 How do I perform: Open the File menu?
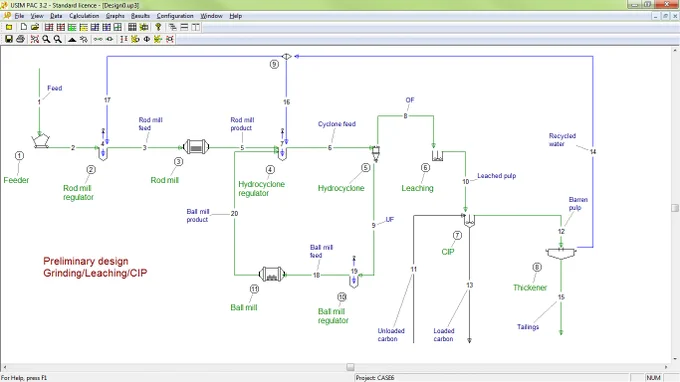(19, 16)
